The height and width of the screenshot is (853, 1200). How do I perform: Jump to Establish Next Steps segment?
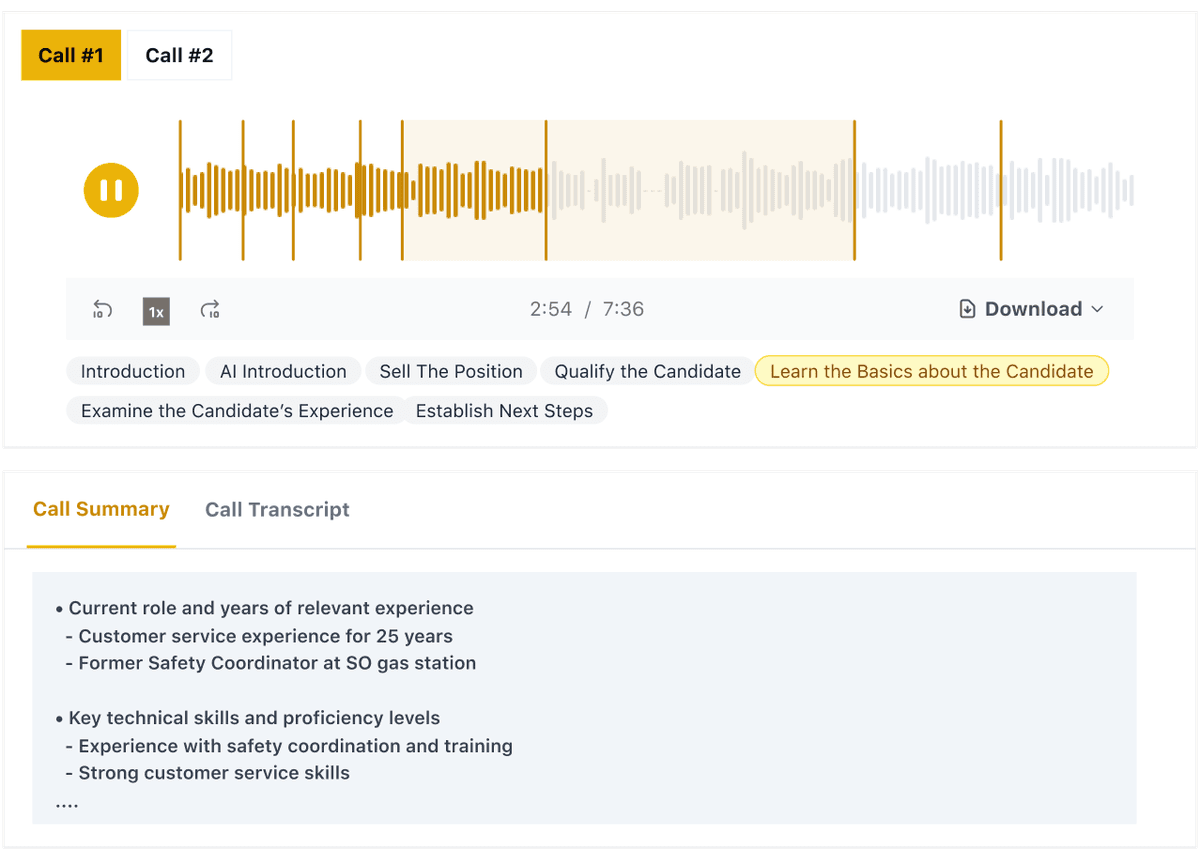pyautogui.click(x=504, y=411)
